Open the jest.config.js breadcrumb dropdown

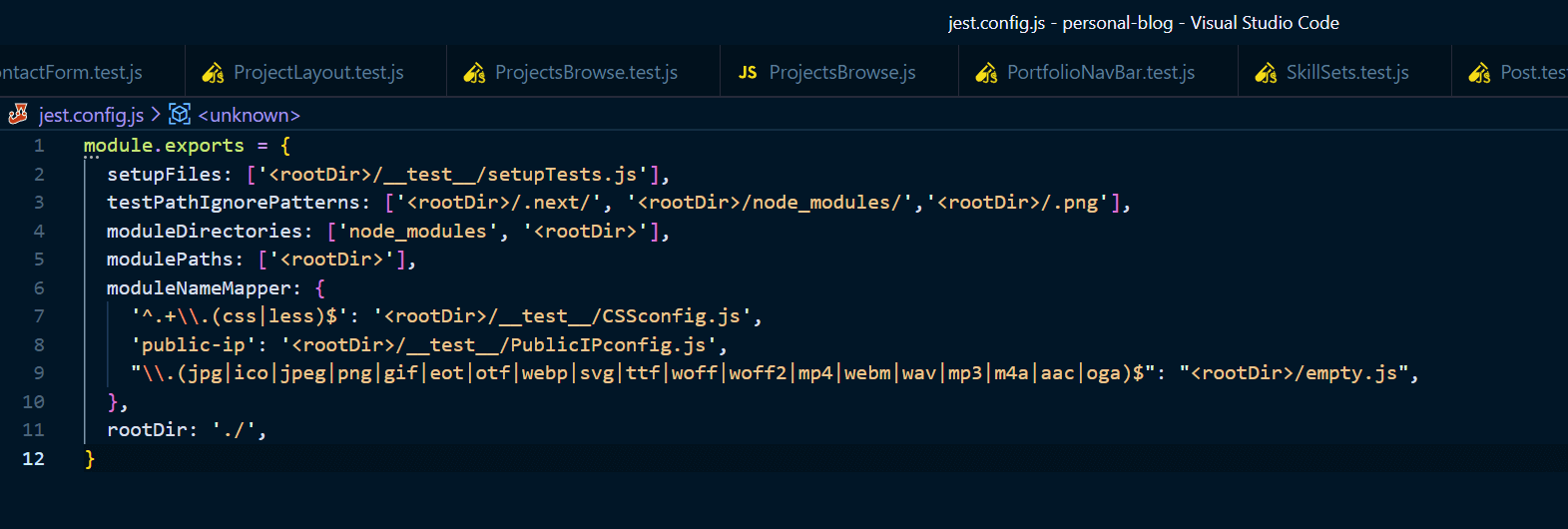(91, 115)
